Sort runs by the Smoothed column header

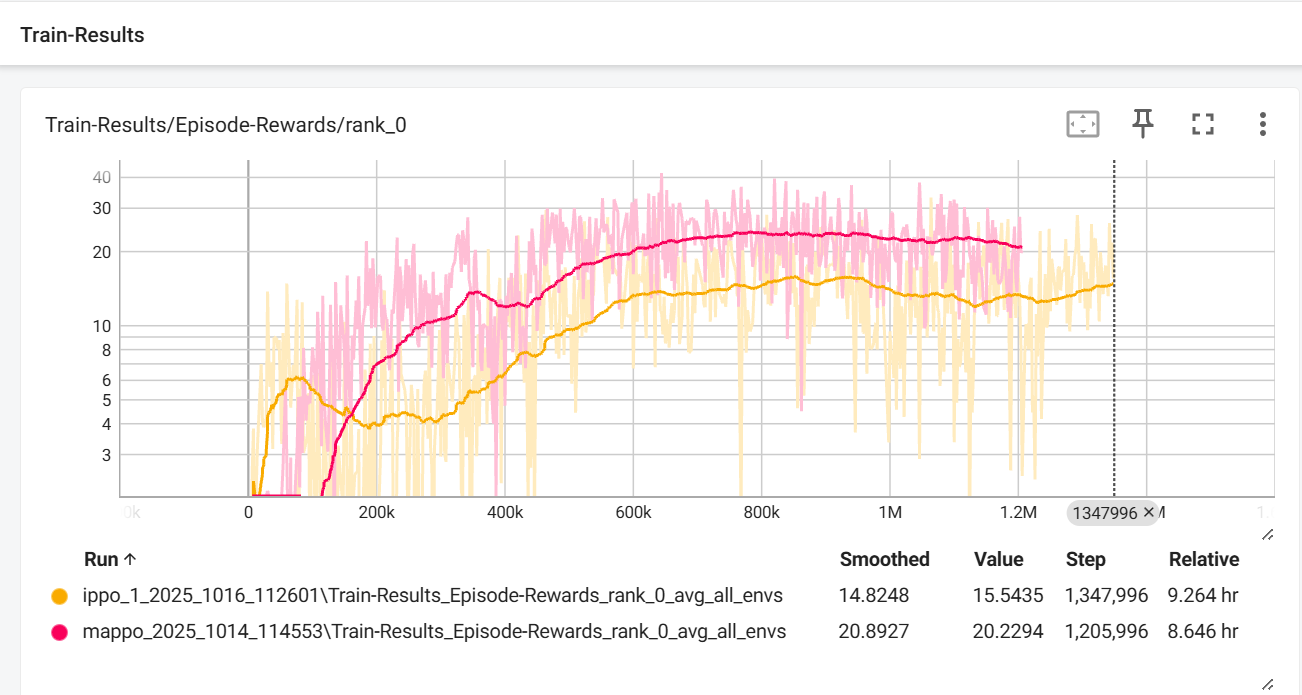884,559
